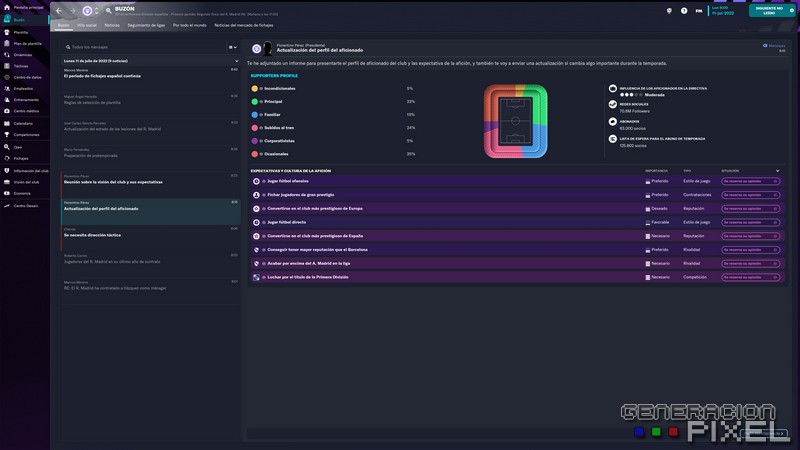This screenshot has width=800, height=450.
Task: Click the Todos los mensajes search field
Action: coord(145,47)
